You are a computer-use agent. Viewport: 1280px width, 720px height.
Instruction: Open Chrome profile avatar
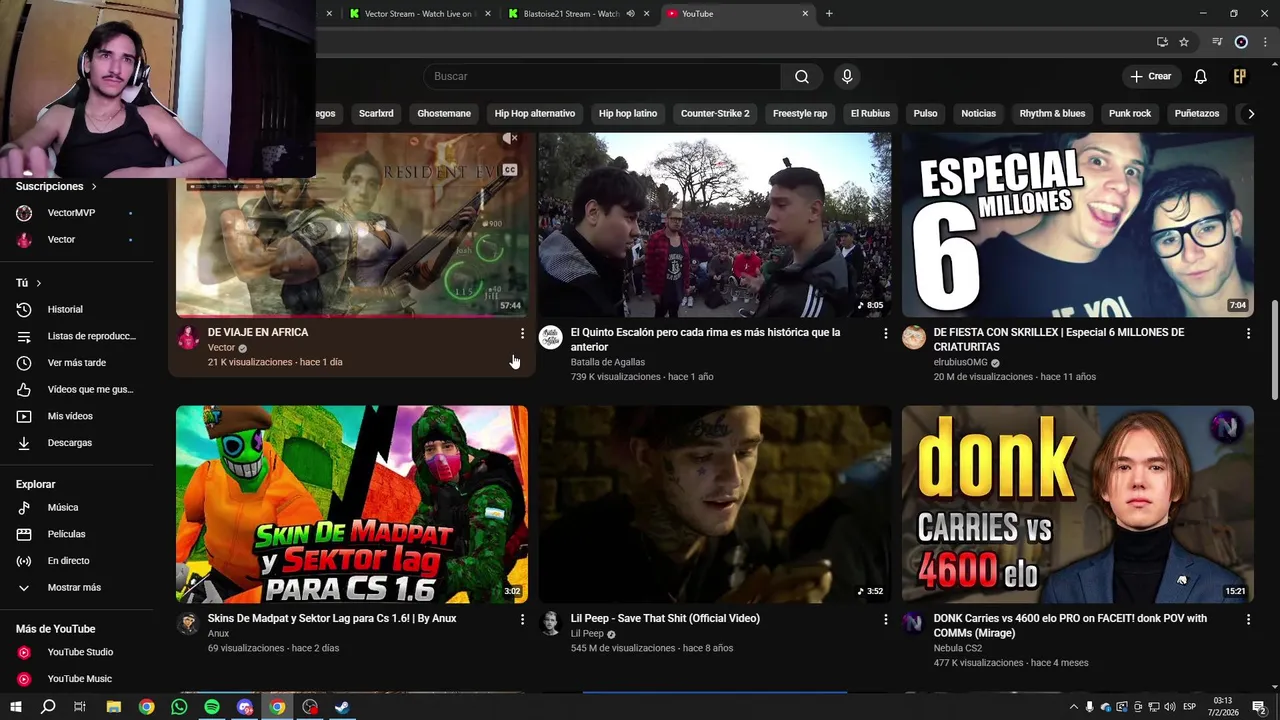click(1241, 42)
